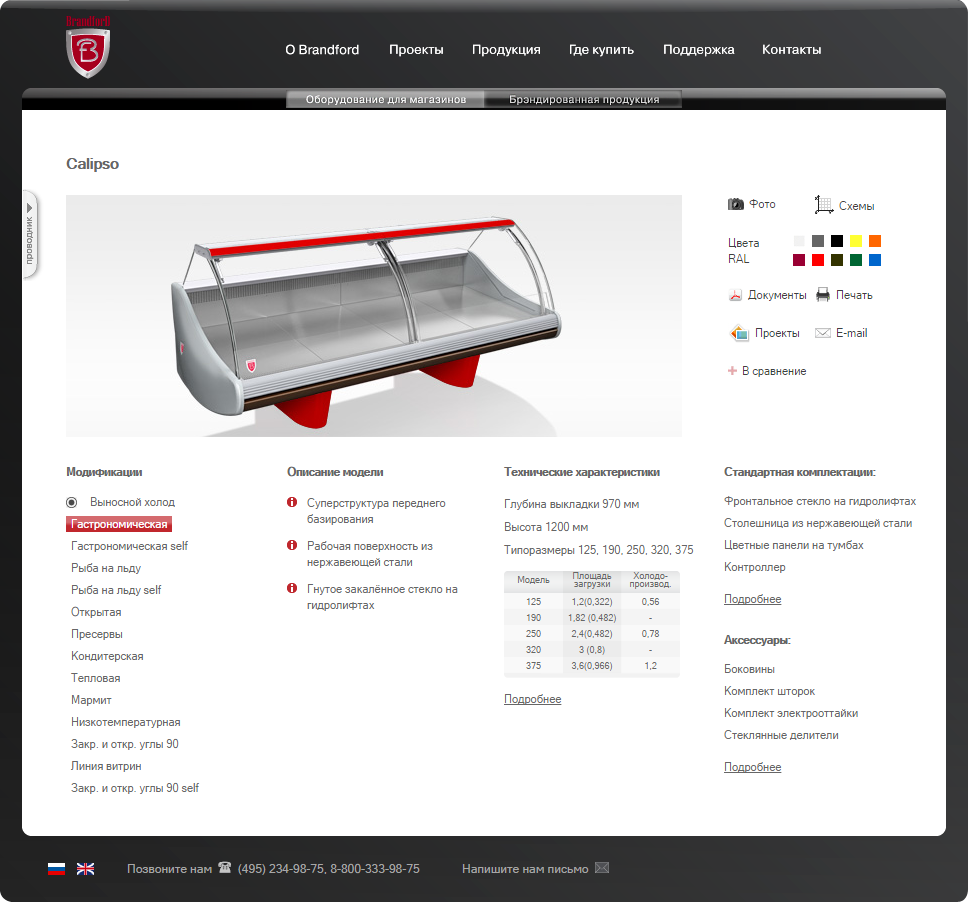Viewport: 968px width, 902px height.
Task: Switch to Оборудование для магазинов tab
Action: pyautogui.click(x=385, y=99)
